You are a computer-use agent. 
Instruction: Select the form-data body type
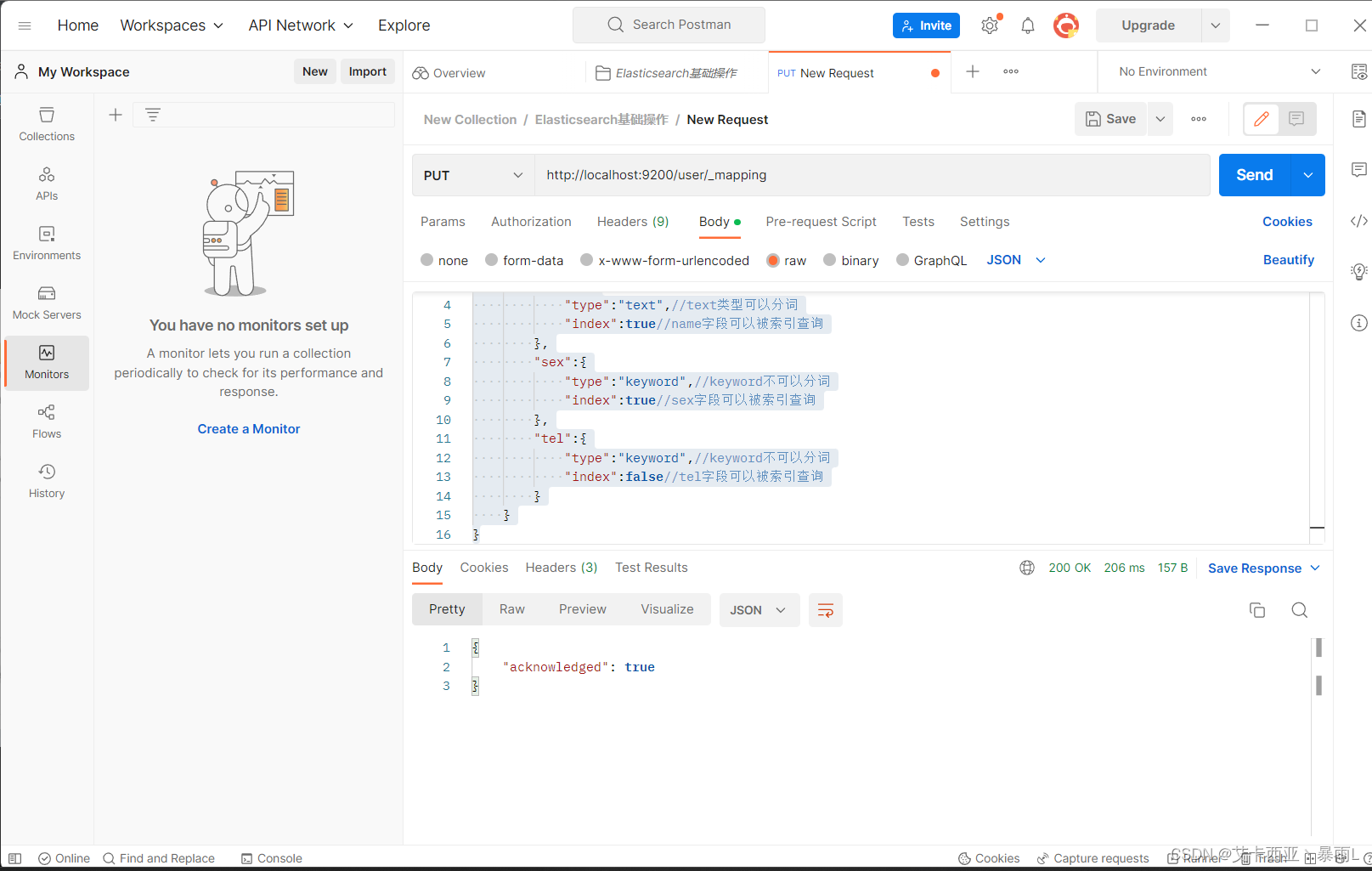(524, 260)
